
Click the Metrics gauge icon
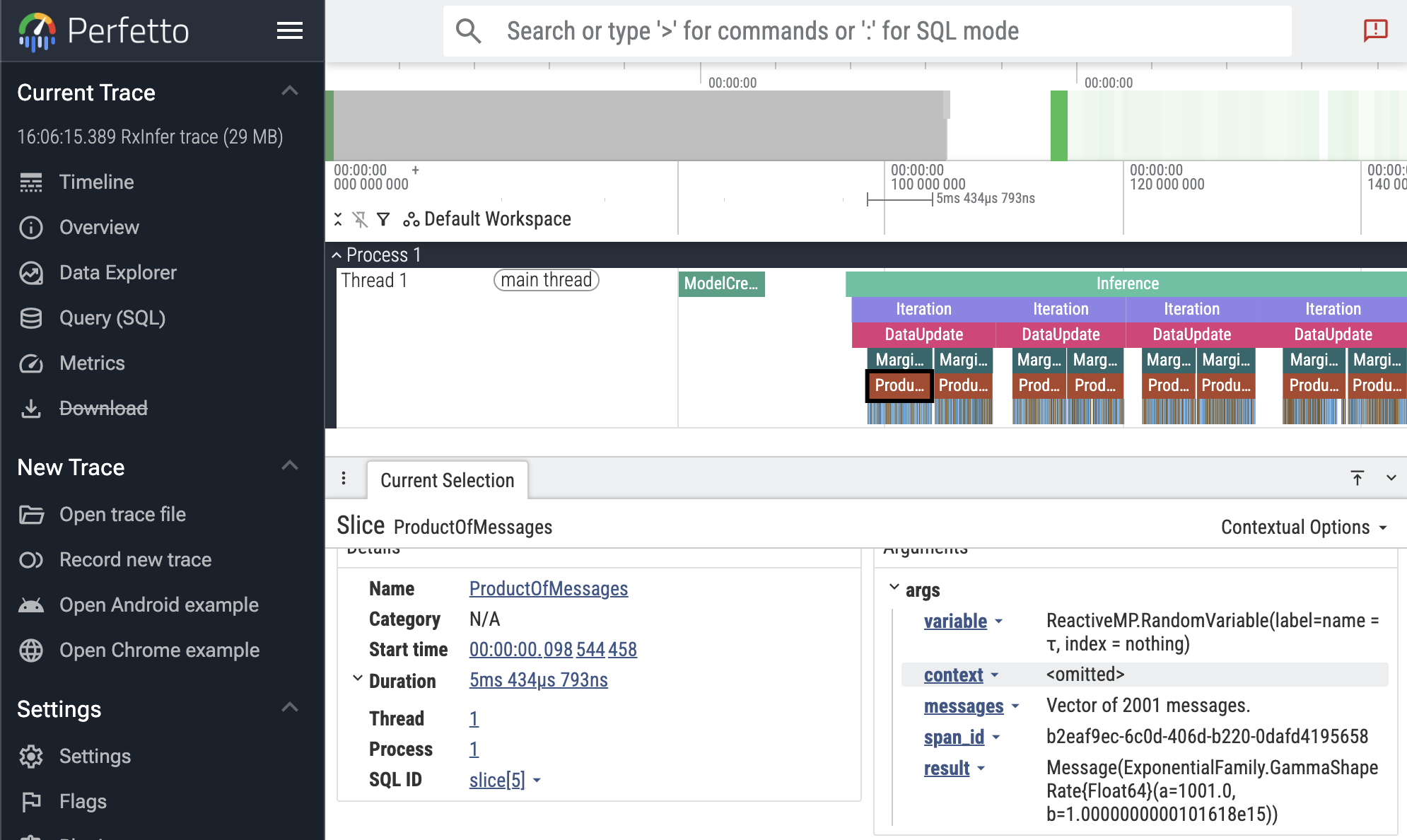31,363
